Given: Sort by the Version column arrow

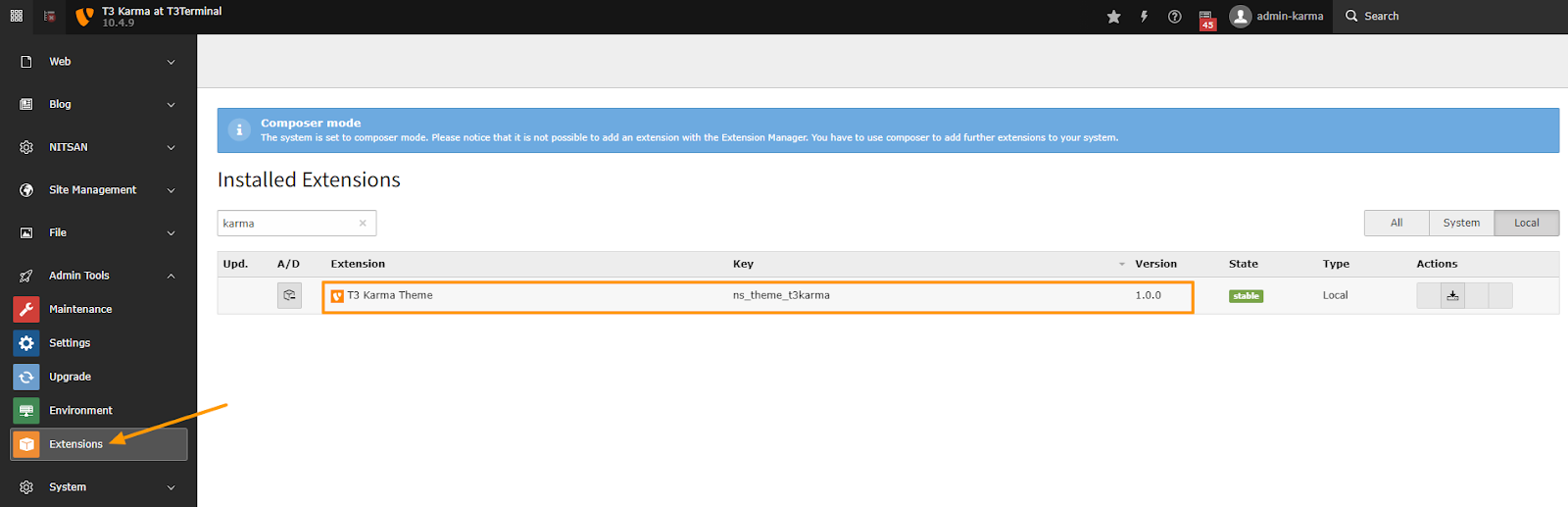Looking at the screenshot, I should click(1122, 264).
